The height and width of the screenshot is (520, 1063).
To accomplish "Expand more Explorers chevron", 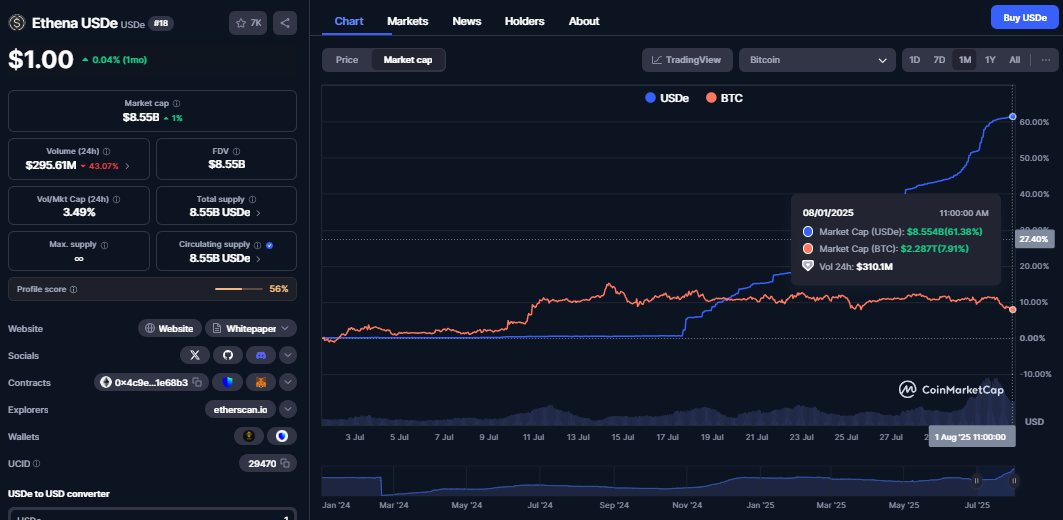I will point(287,409).
